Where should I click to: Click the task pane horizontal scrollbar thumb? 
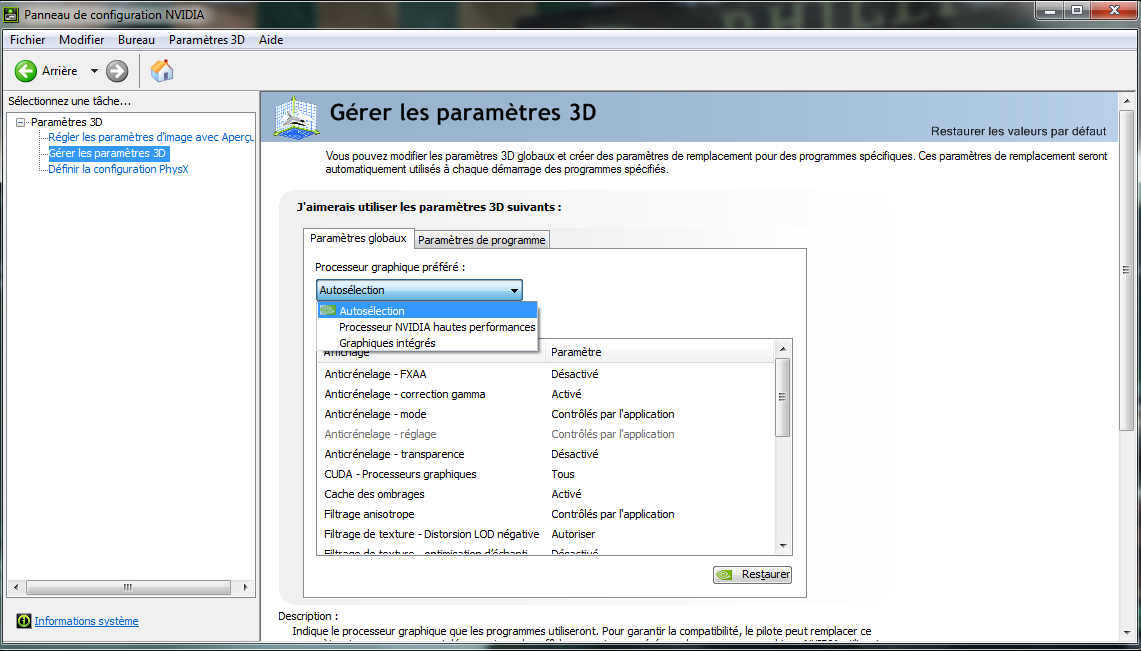click(128, 587)
